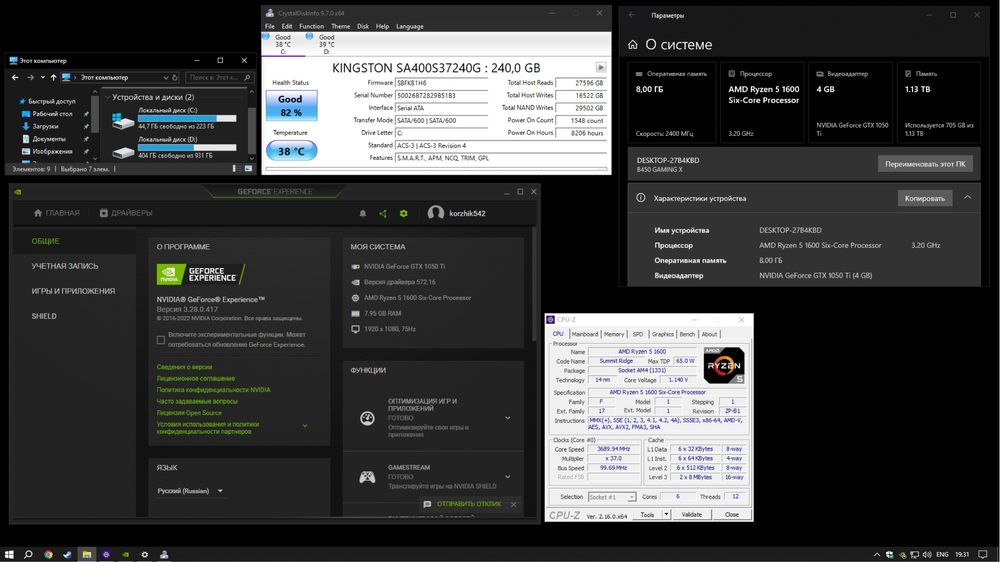The image size is (1000, 562).
Task: Open the Graphics tab in CPU-Z
Action: click(x=662, y=334)
